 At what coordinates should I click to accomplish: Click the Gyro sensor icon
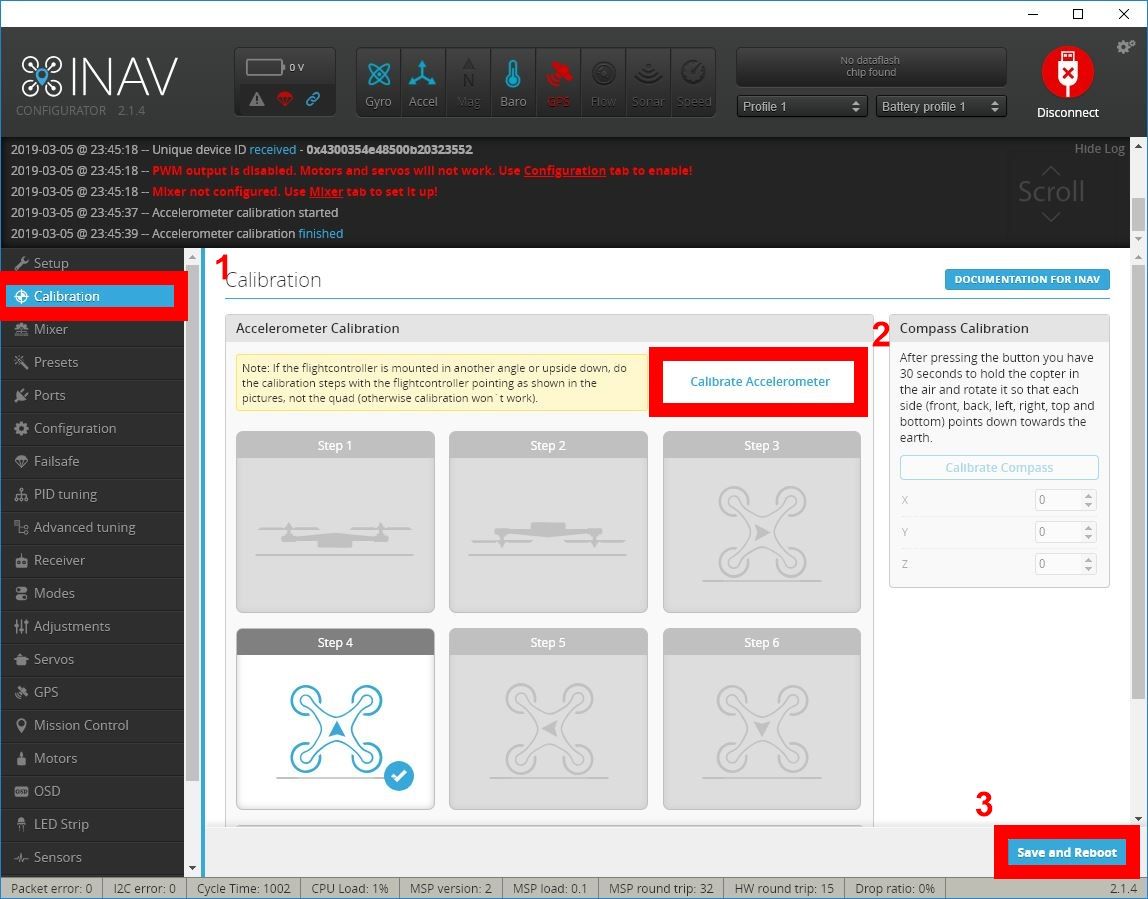tap(379, 81)
